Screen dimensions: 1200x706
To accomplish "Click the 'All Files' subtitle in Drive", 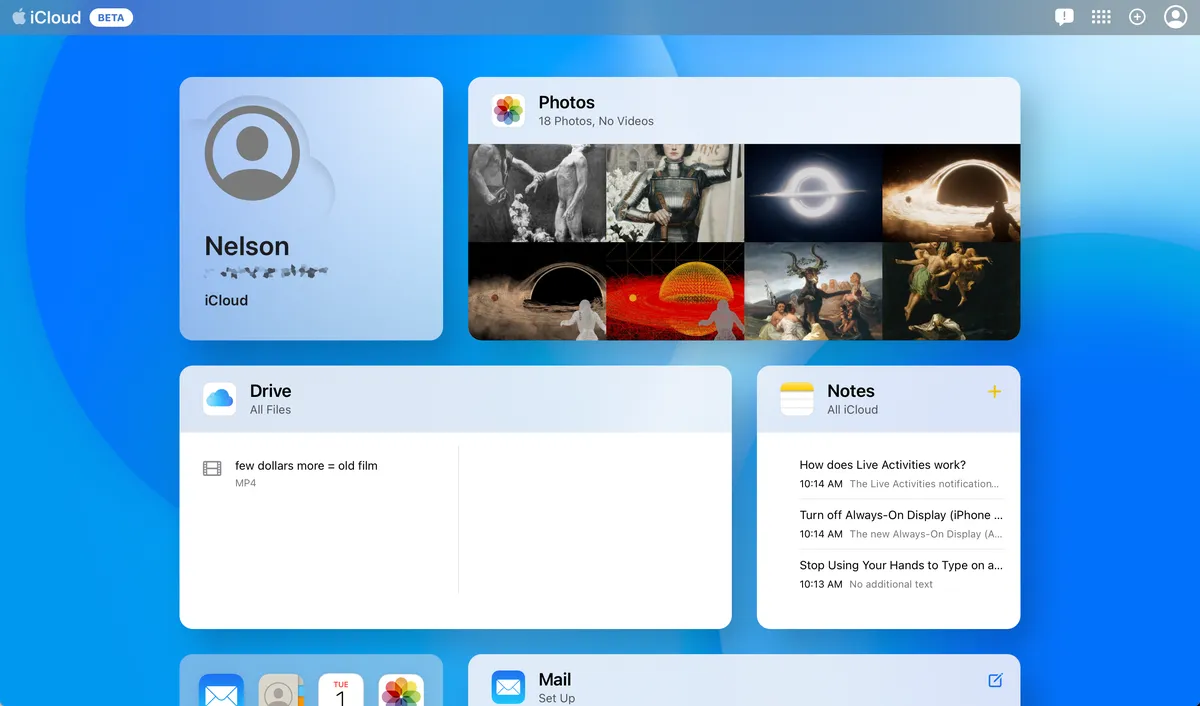I will 270,410.
